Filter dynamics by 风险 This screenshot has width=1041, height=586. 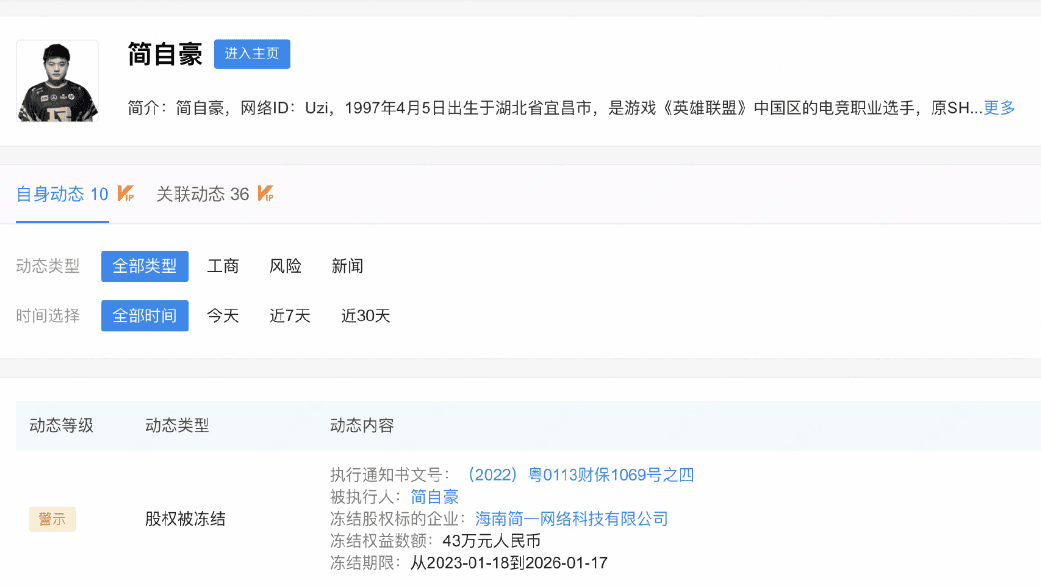[x=285, y=266]
